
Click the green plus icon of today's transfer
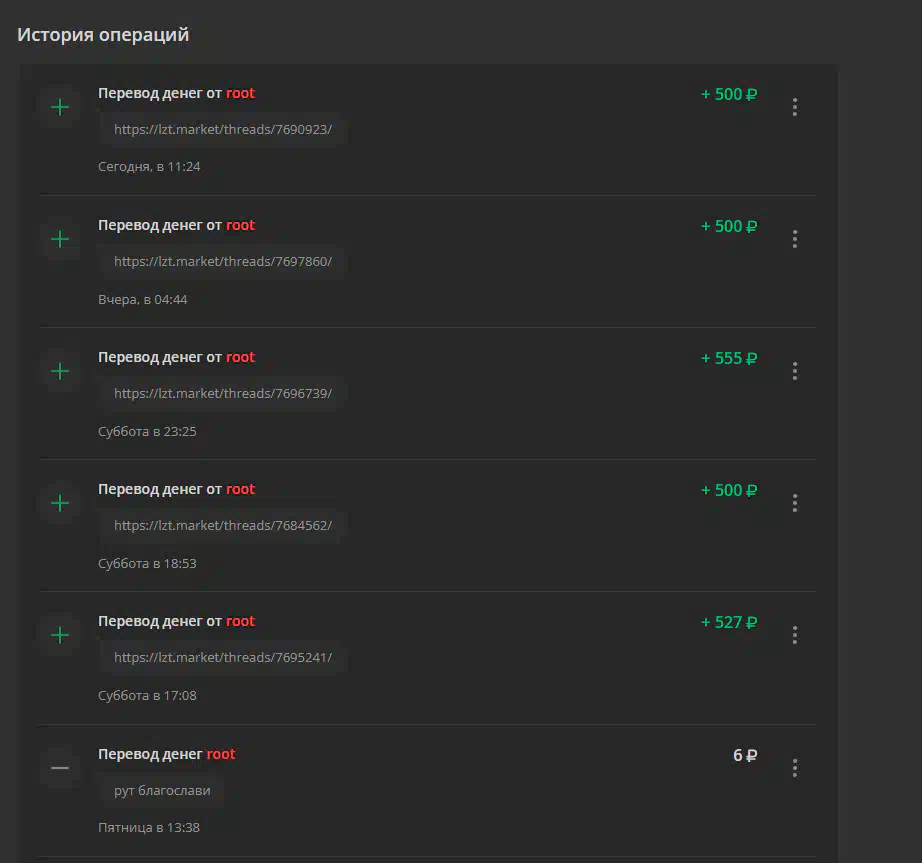[x=60, y=107]
